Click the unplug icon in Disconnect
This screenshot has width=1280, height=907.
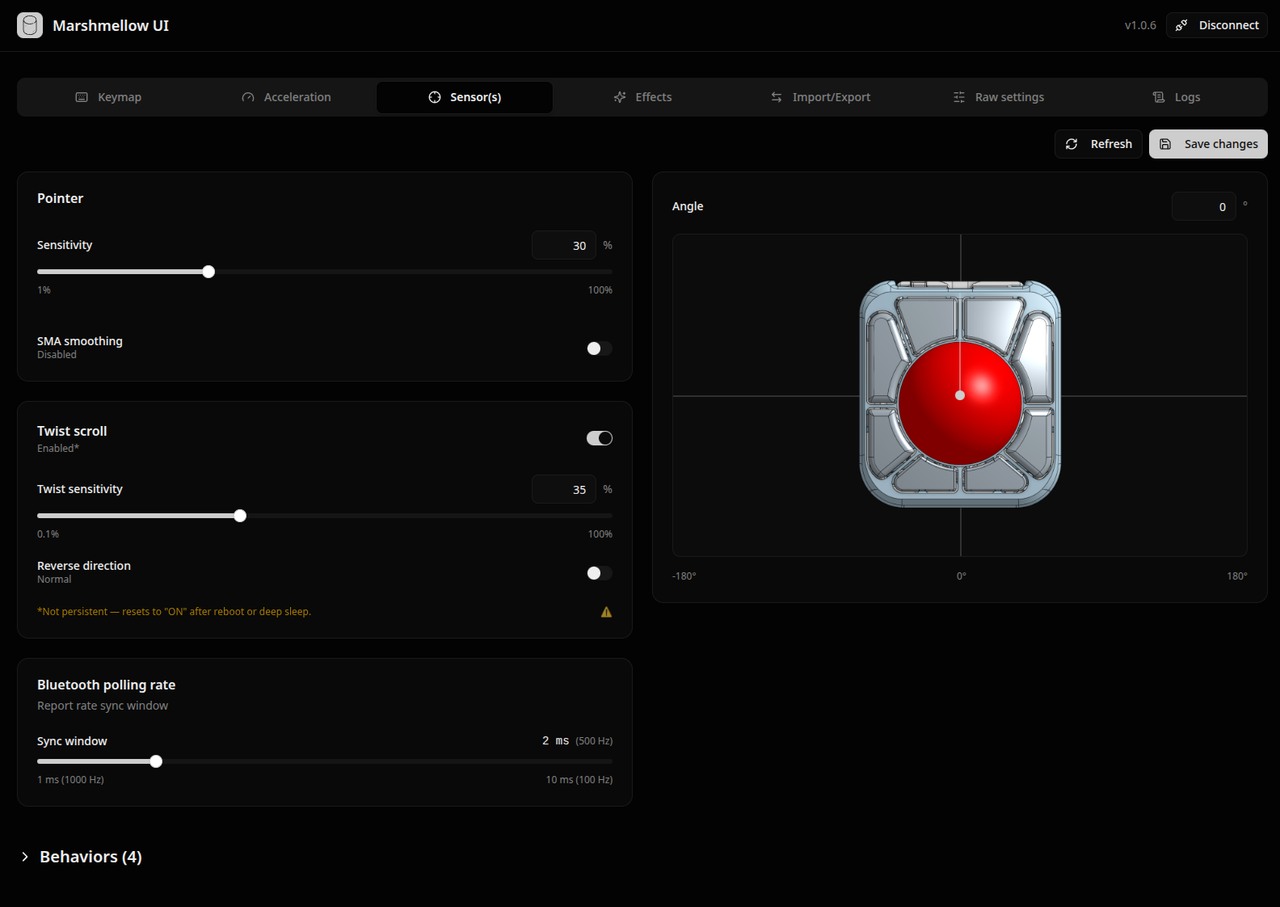coord(1182,25)
